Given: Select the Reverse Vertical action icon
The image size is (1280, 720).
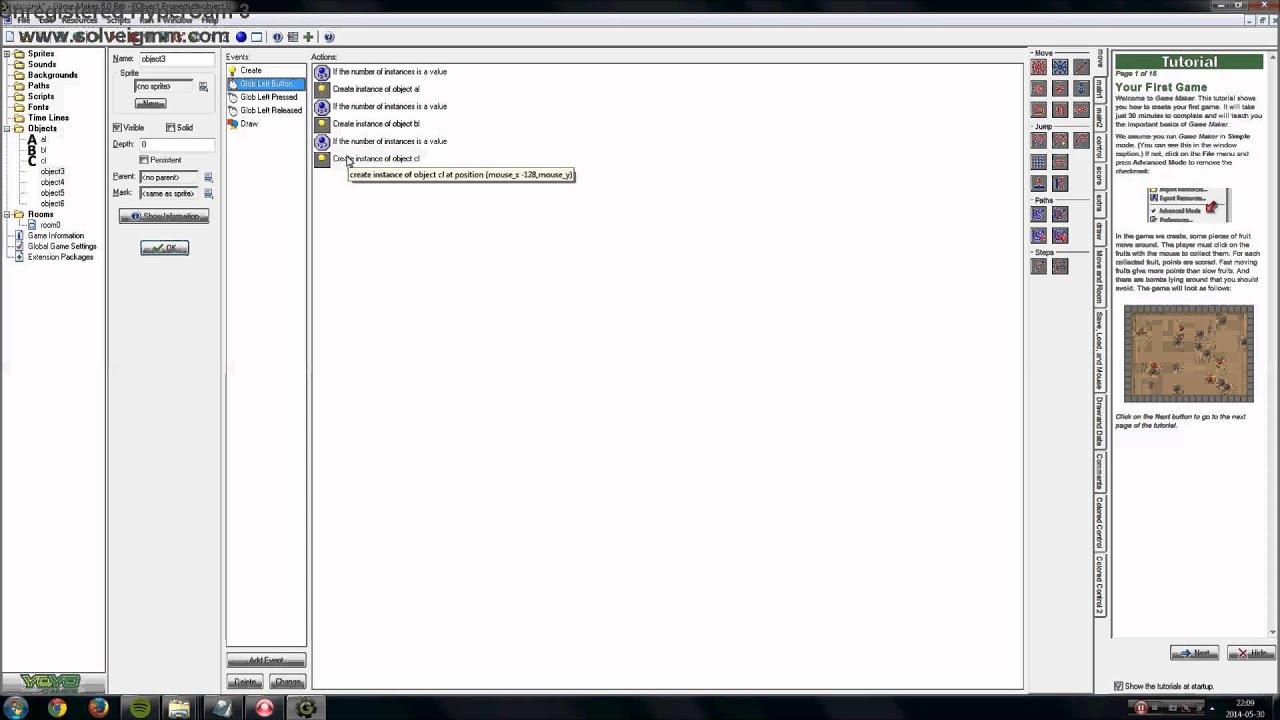Looking at the screenshot, I should pos(1060,109).
